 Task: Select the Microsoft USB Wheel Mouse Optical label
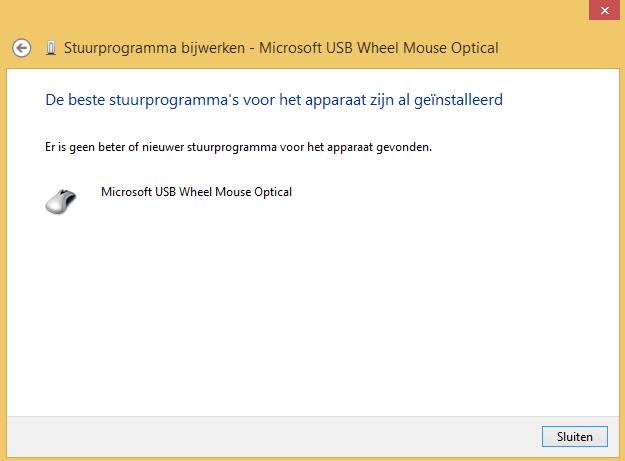[196, 191]
